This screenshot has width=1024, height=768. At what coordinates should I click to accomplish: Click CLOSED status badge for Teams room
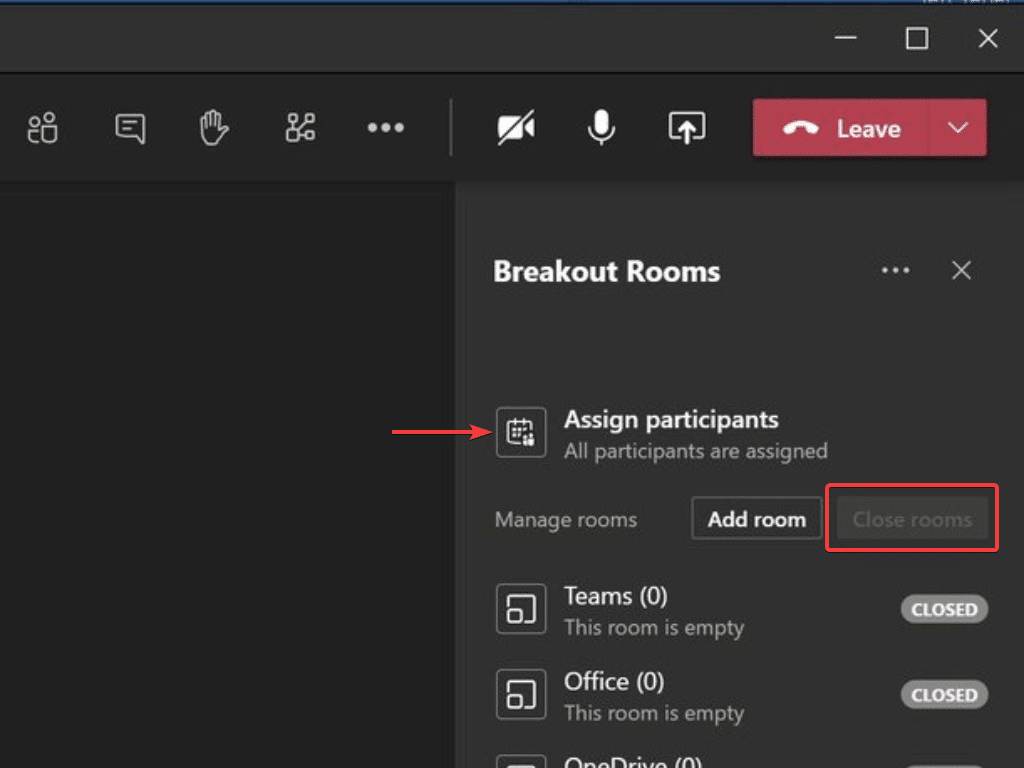pyautogui.click(x=944, y=609)
